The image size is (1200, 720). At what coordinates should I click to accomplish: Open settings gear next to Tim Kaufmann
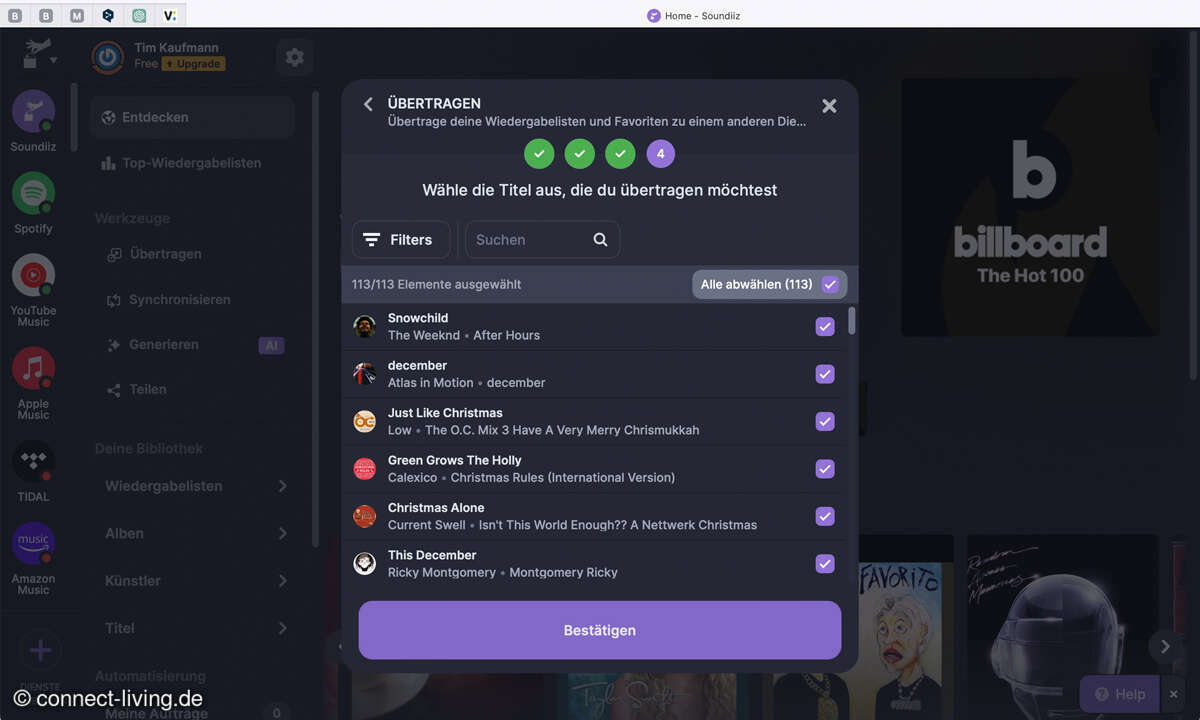[295, 57]
